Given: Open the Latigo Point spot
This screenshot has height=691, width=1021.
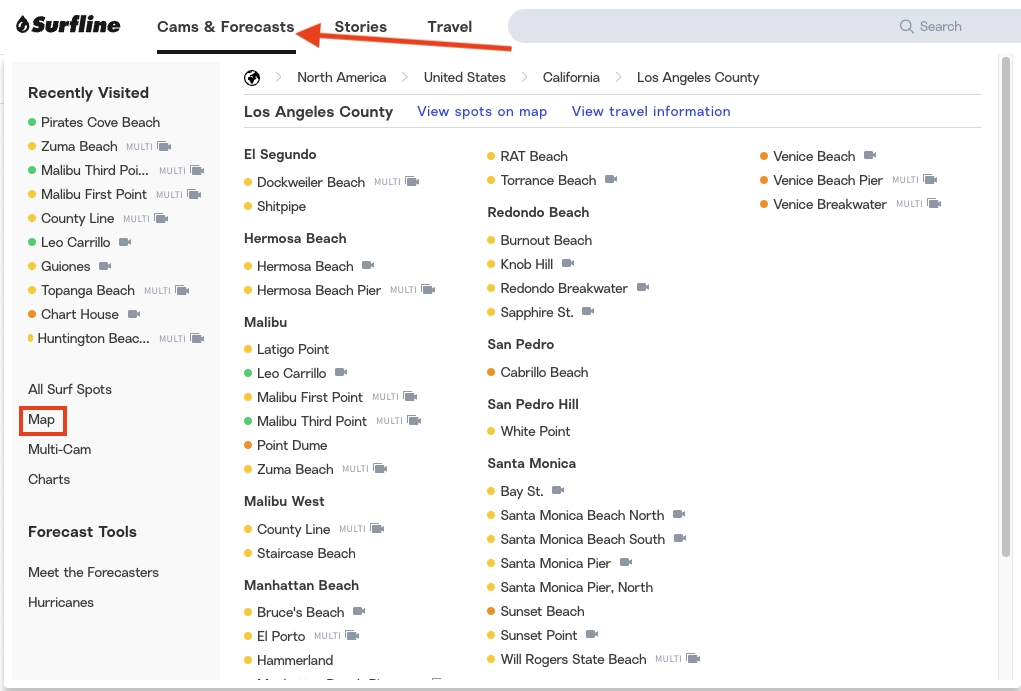Looking at the screenshot, I should click(293, 350).
